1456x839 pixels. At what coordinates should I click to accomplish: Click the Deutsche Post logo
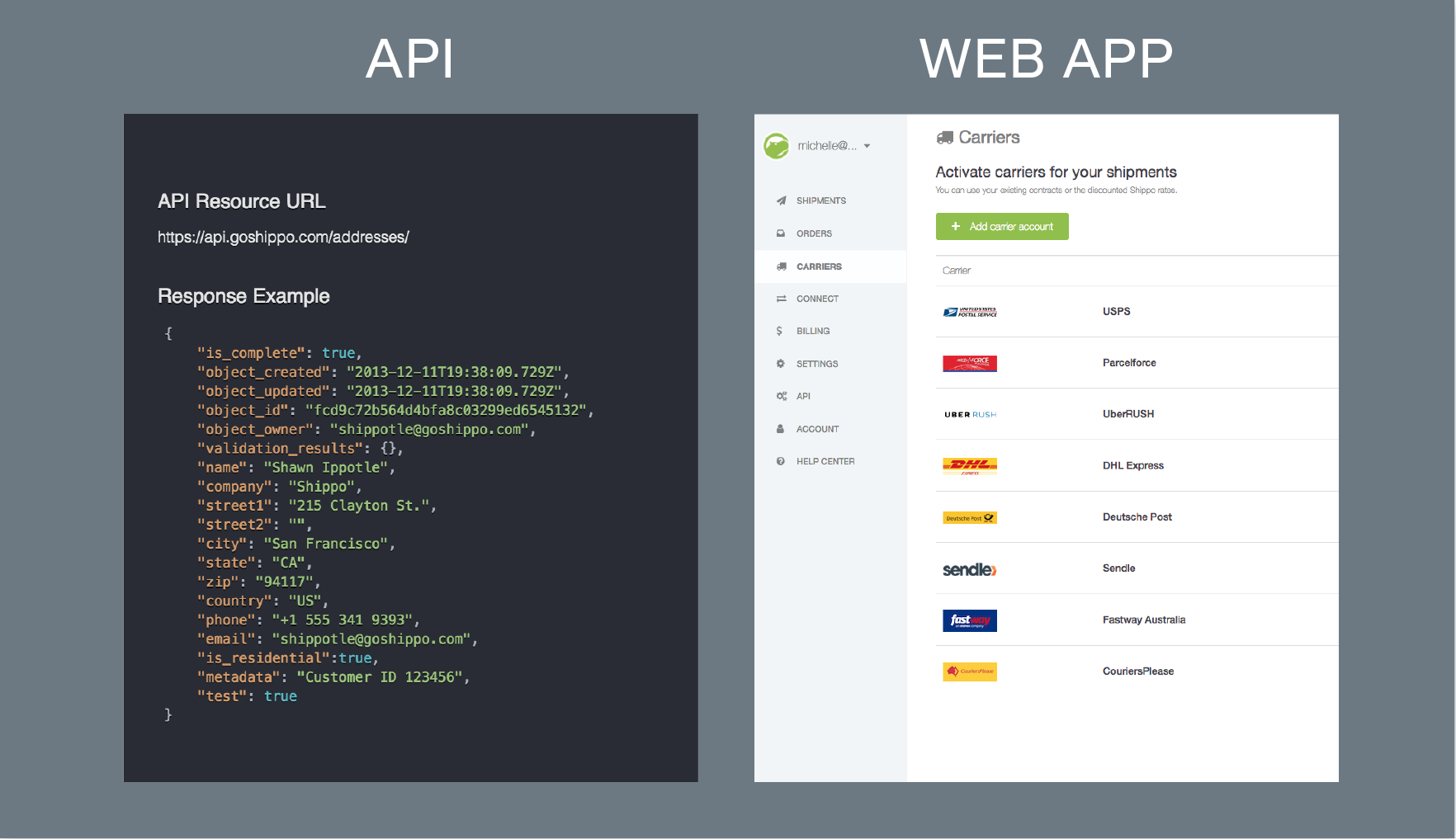[970, 518]
